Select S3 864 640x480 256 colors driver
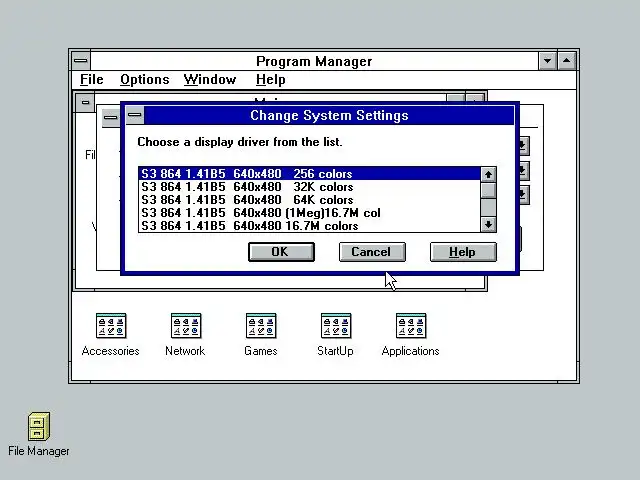The image size is (640, 480). (x=309, y=173)
